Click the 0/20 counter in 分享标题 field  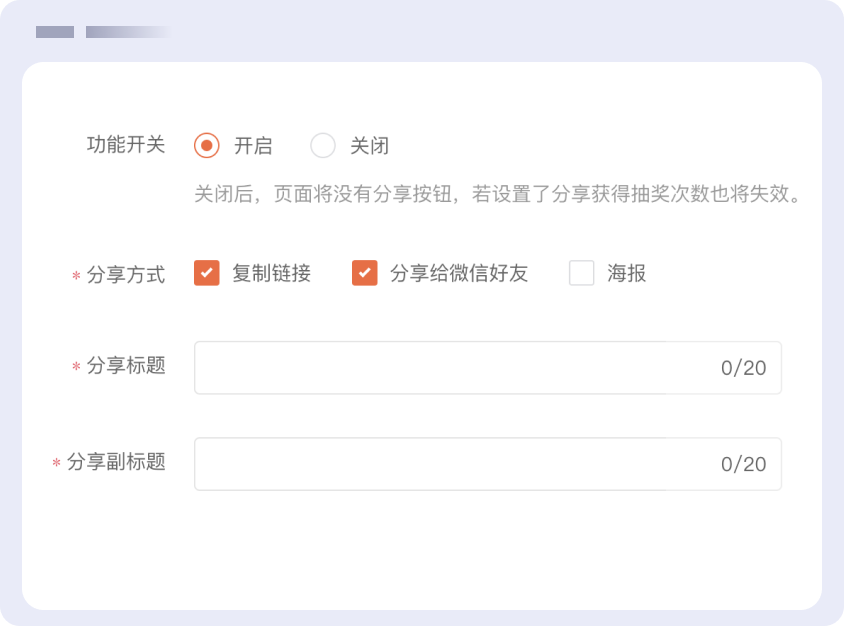pyautogui.click(x=743, y=368)
